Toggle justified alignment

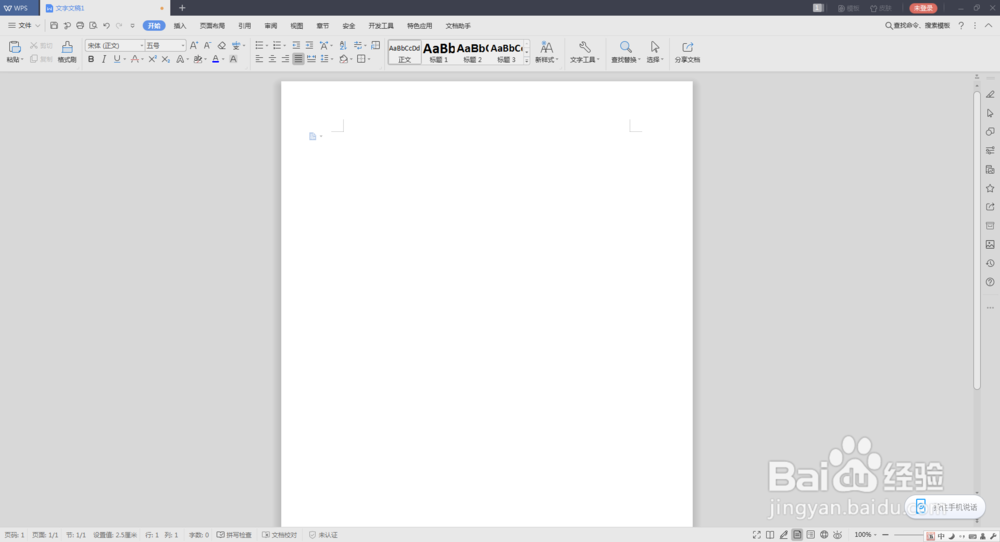click(x=298, y=59)
